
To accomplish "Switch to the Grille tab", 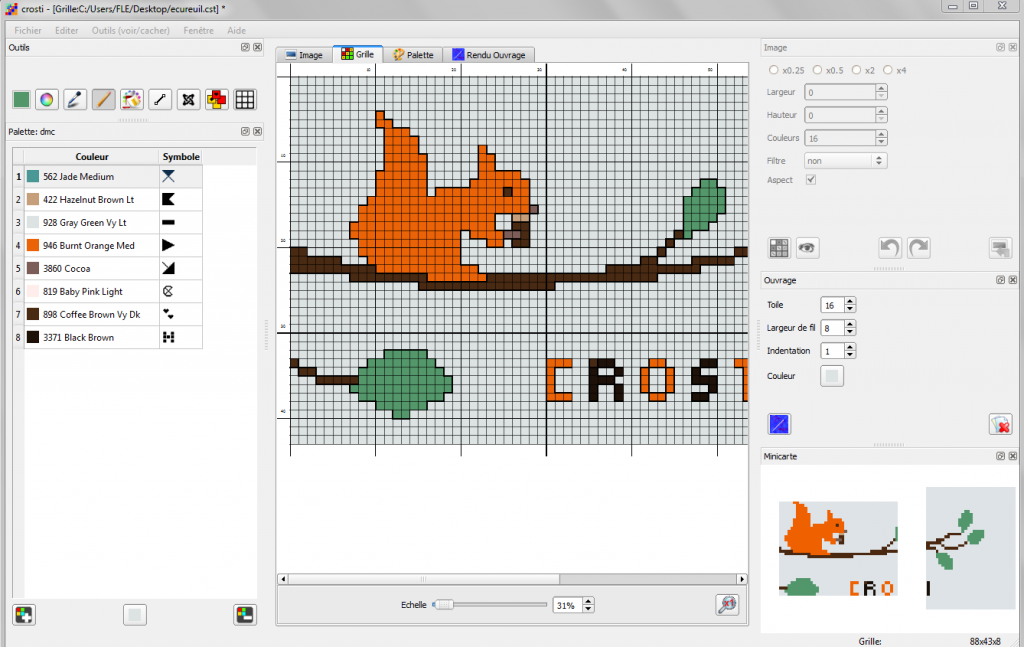I will coord(358,54).
